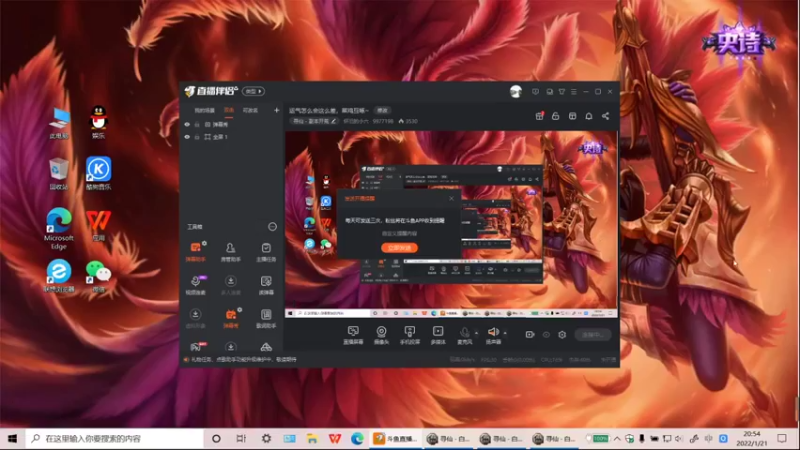Select Microsoft Edge desktop shortcut
This screenshot has width=800, height=450.
click(x=59, y=229)
